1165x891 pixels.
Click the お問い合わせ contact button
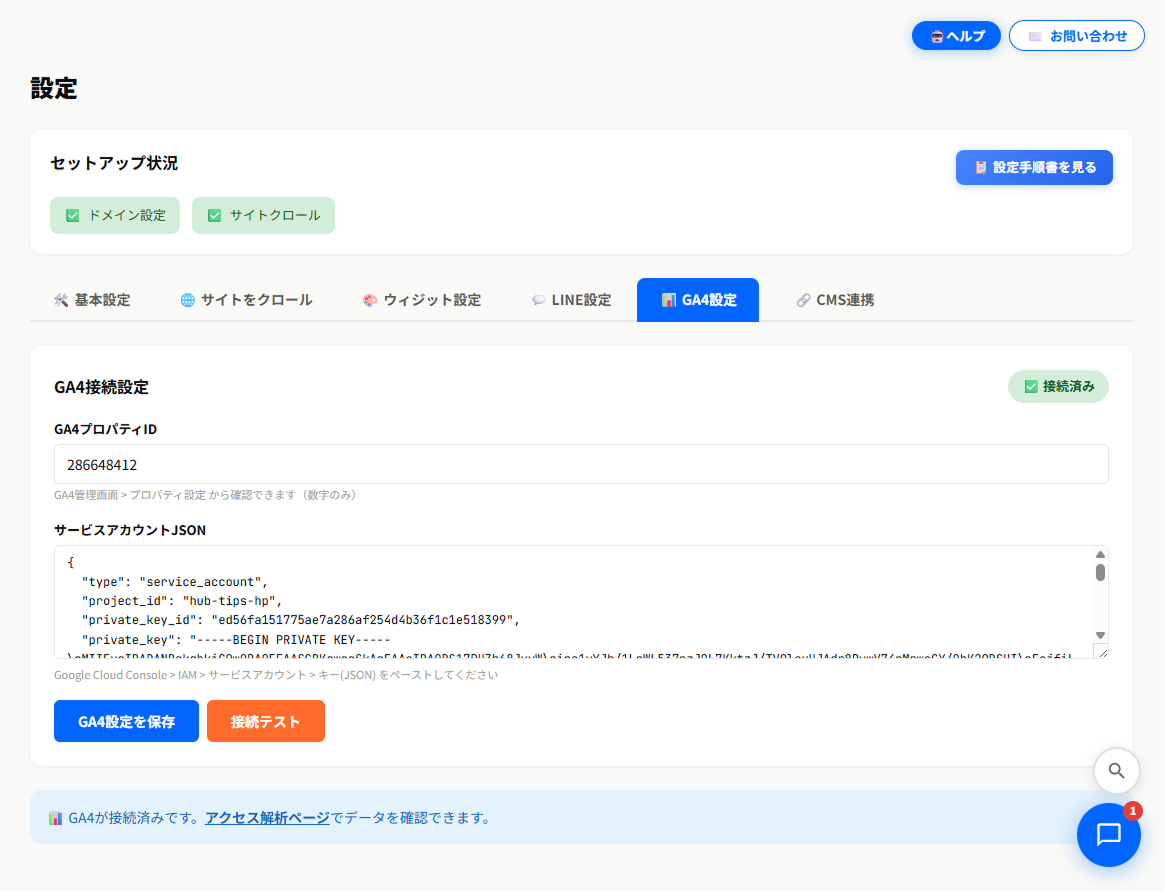1076,36
